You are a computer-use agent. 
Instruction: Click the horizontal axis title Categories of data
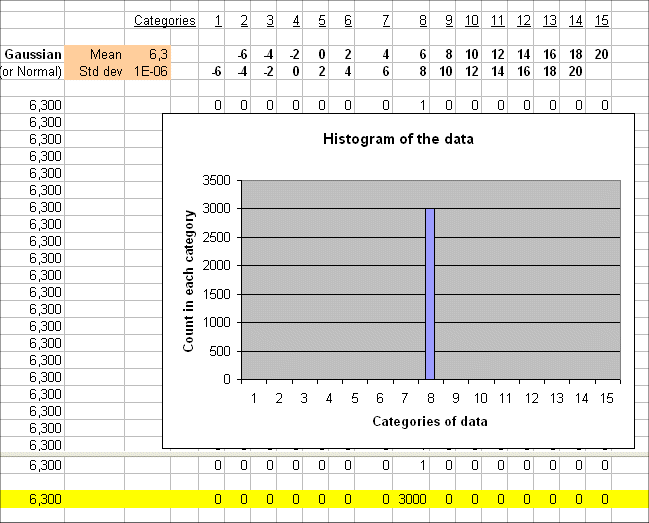point(430,421)
